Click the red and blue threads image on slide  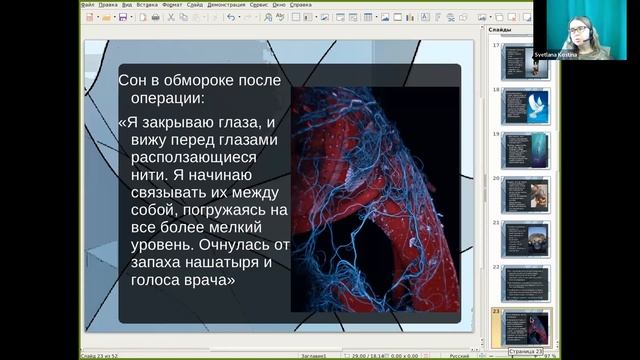point(375,199)
